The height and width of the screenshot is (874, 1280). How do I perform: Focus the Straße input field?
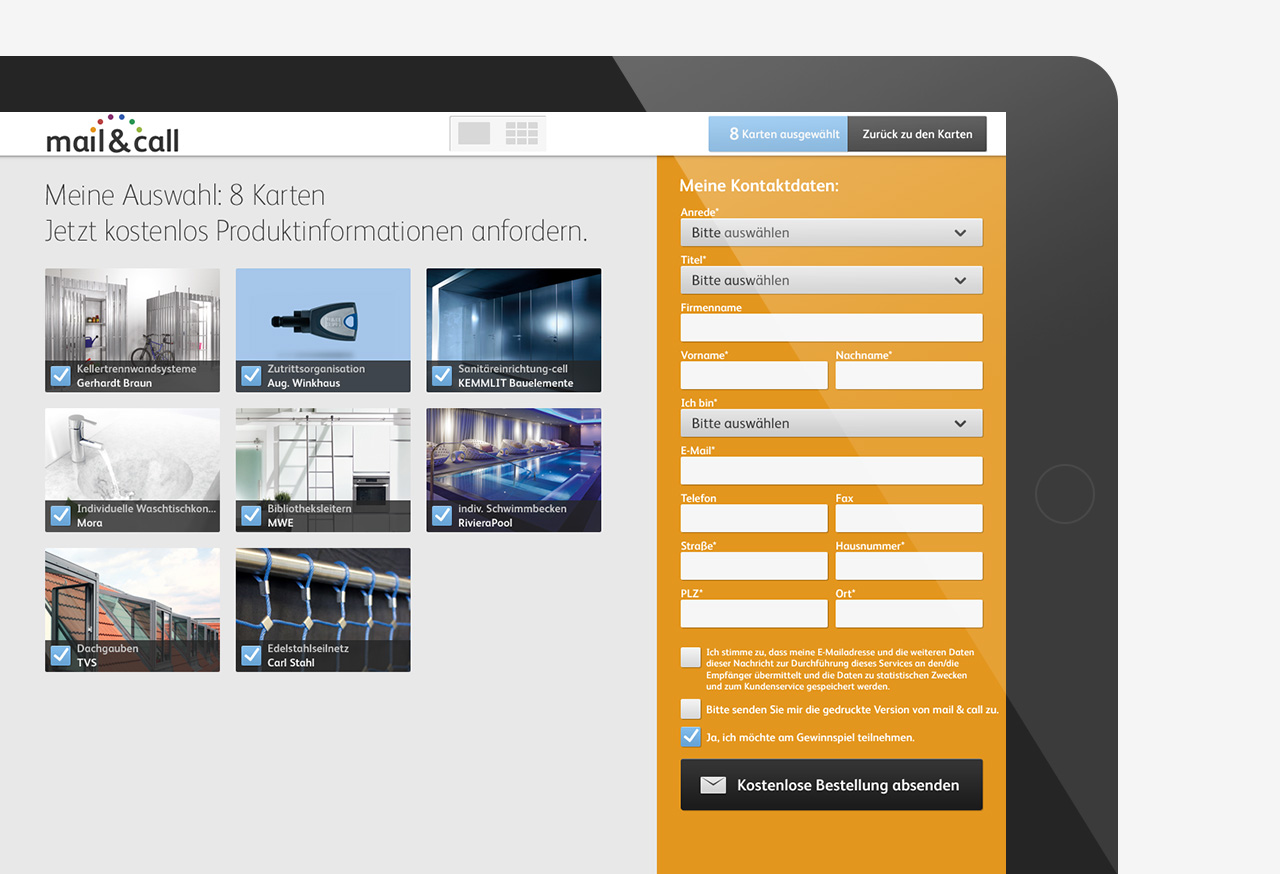[x=754, y=566]
